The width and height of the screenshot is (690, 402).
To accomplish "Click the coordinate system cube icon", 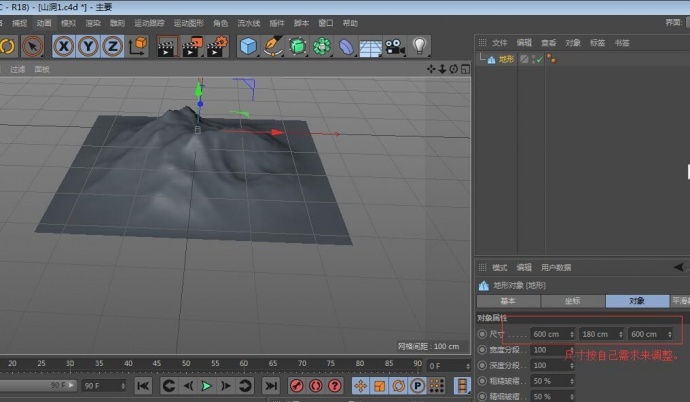I will click(x=138, y=46).
